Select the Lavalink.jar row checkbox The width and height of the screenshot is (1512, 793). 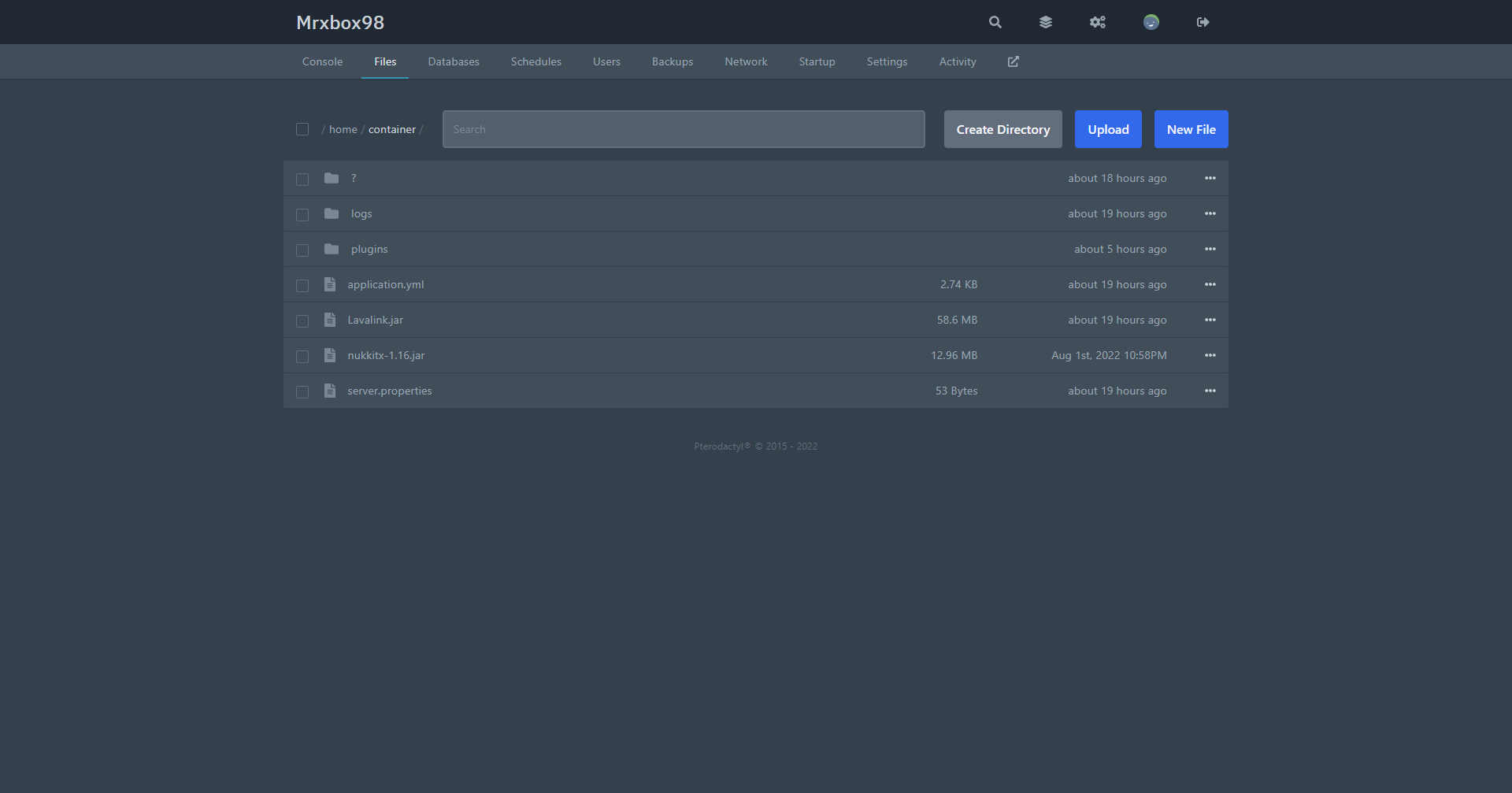click(x=302, y=321)
